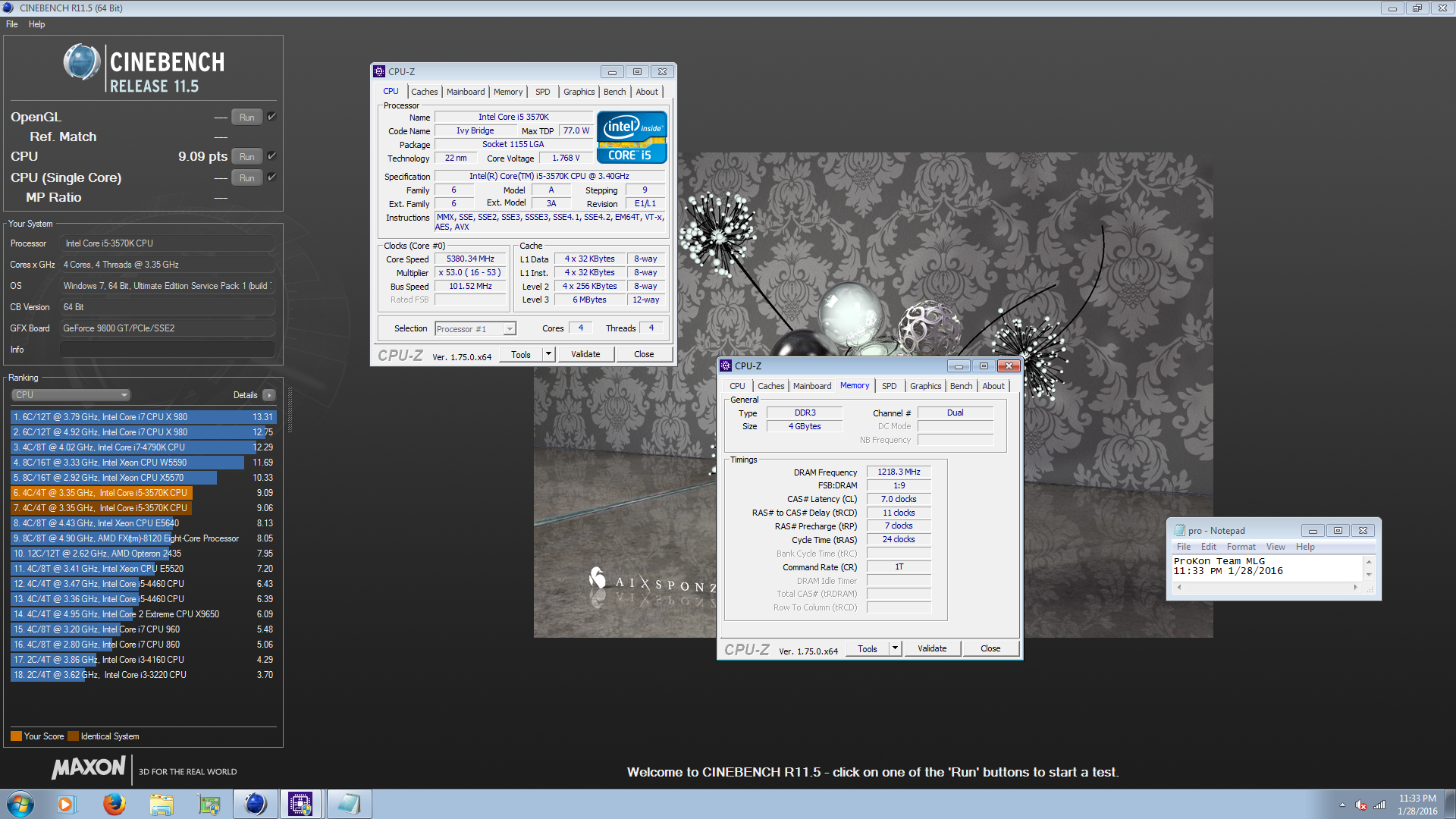Click the network signal tray icon
This screenshot has width=1456, height=819.
coord(1379,805)
